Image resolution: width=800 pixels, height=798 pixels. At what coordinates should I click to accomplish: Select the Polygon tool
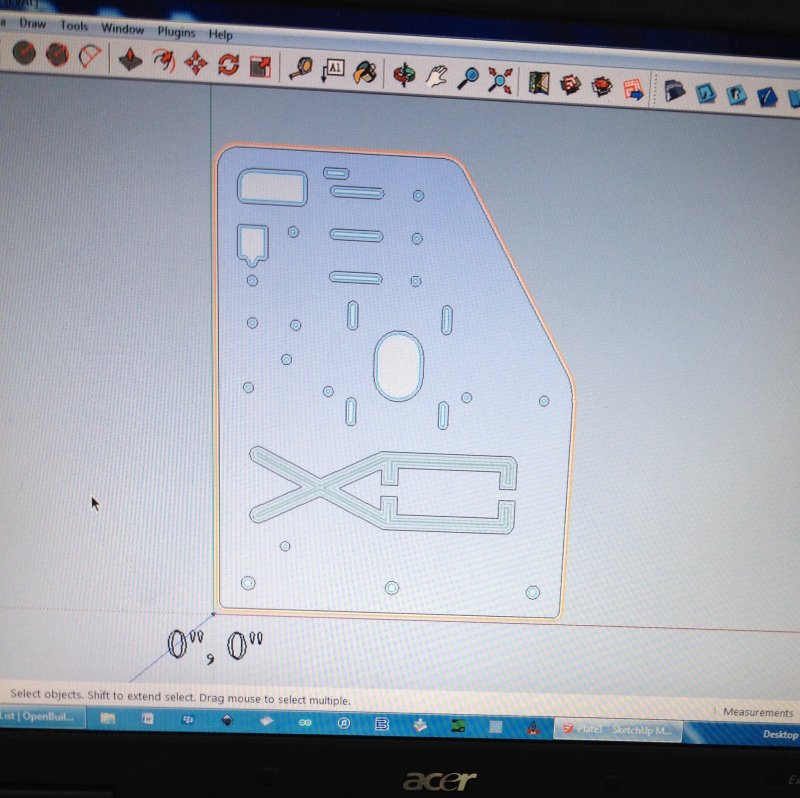tap(57, 54)
